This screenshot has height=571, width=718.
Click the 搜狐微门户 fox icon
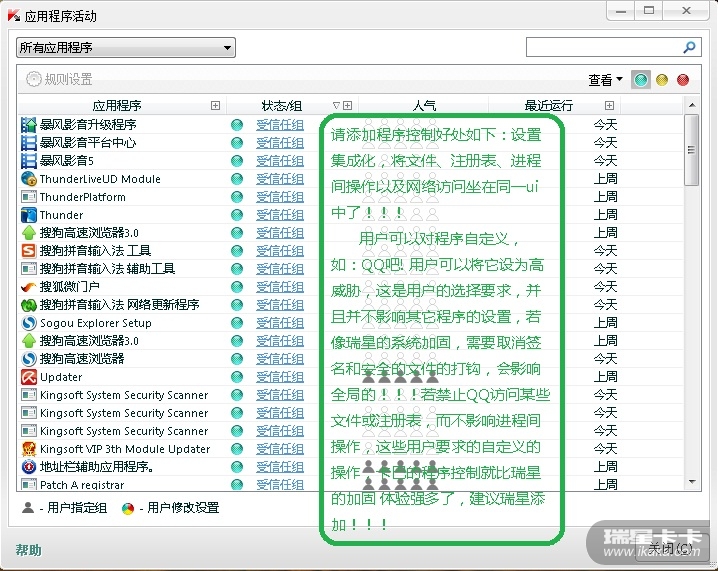tap(28, 287)
